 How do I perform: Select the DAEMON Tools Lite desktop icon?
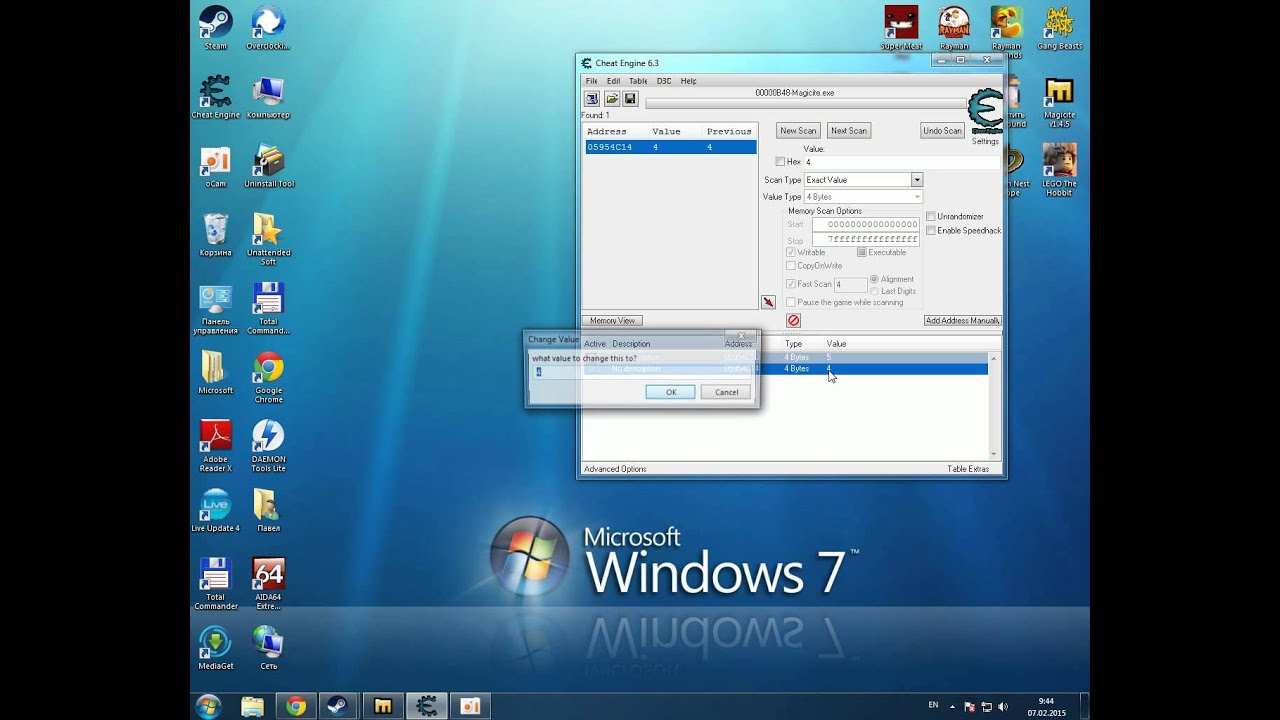click(268, 446)
